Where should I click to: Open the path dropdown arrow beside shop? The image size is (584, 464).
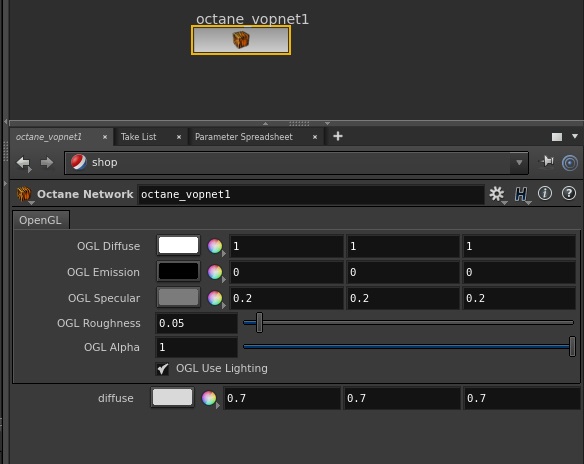coord(519,163)
